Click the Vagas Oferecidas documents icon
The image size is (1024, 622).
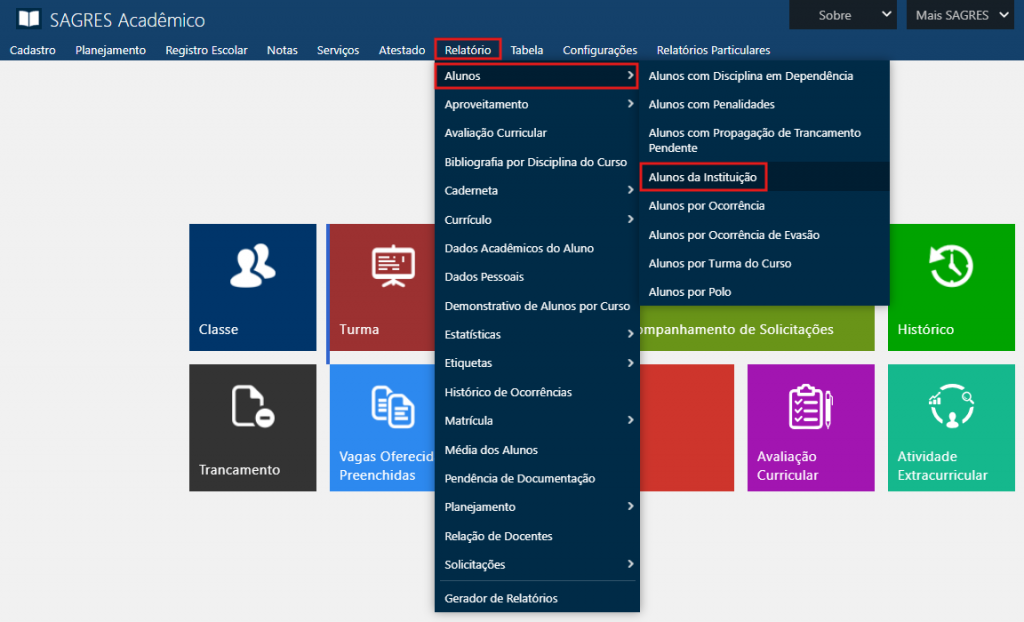392,406
